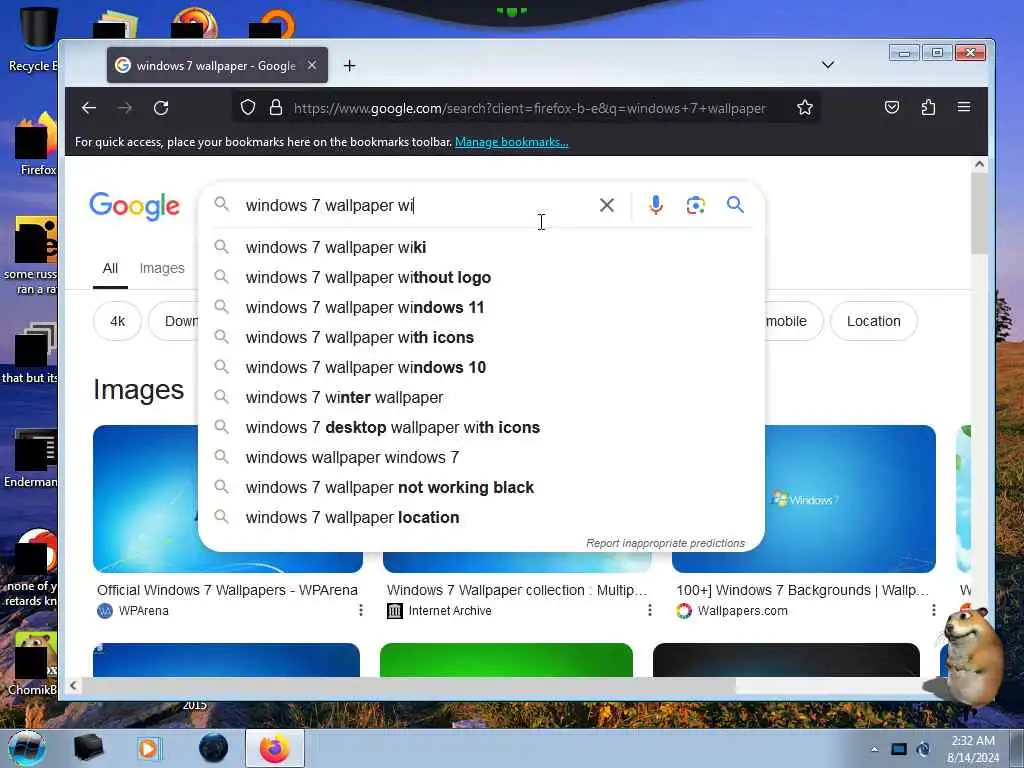Open the black box taskbar icon
Image resolution: width=1024 pixels, height=768 pixels.
(x=88, y=748)
